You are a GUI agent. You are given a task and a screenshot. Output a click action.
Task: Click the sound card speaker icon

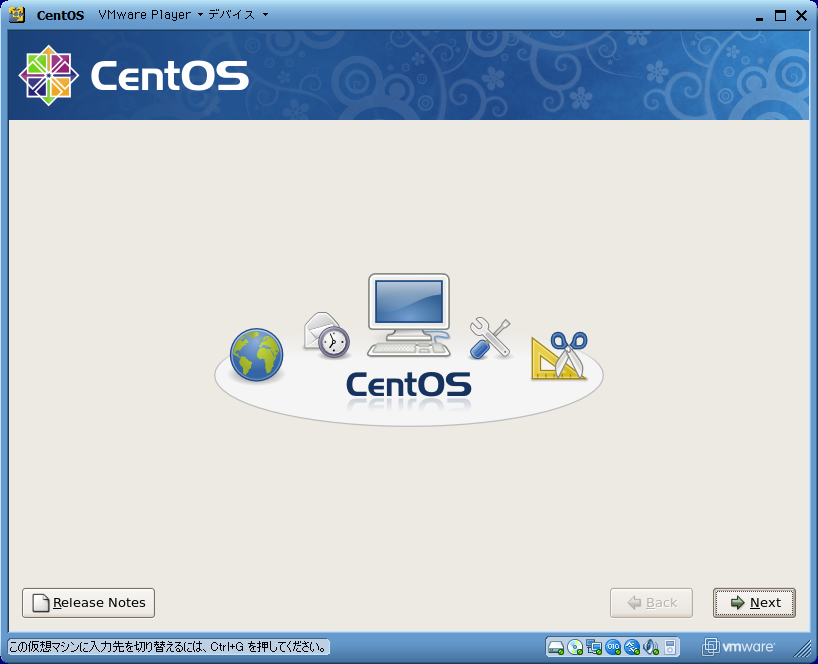click(651, 647)
